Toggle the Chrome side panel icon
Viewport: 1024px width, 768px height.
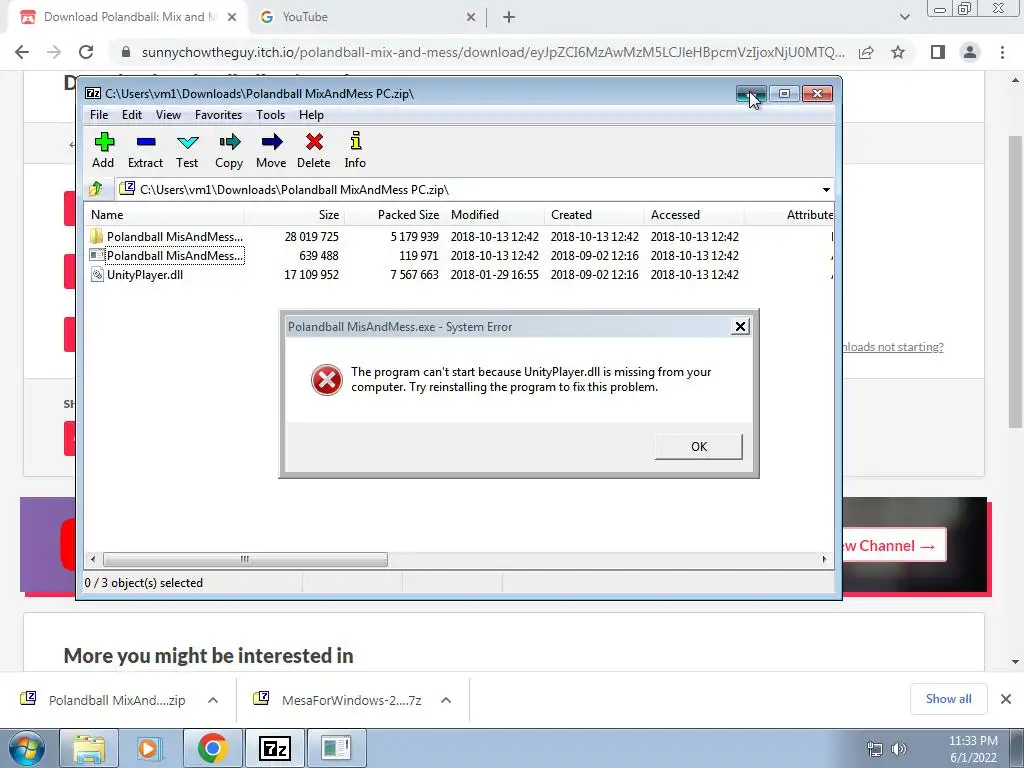coord(938,52)
